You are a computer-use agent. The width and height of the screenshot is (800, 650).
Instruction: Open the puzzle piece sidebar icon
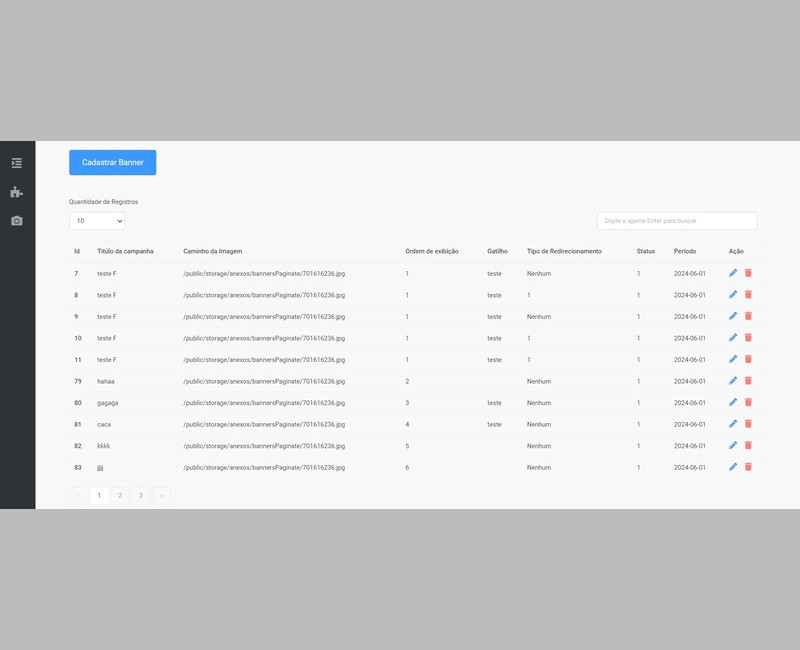(16, 192)
